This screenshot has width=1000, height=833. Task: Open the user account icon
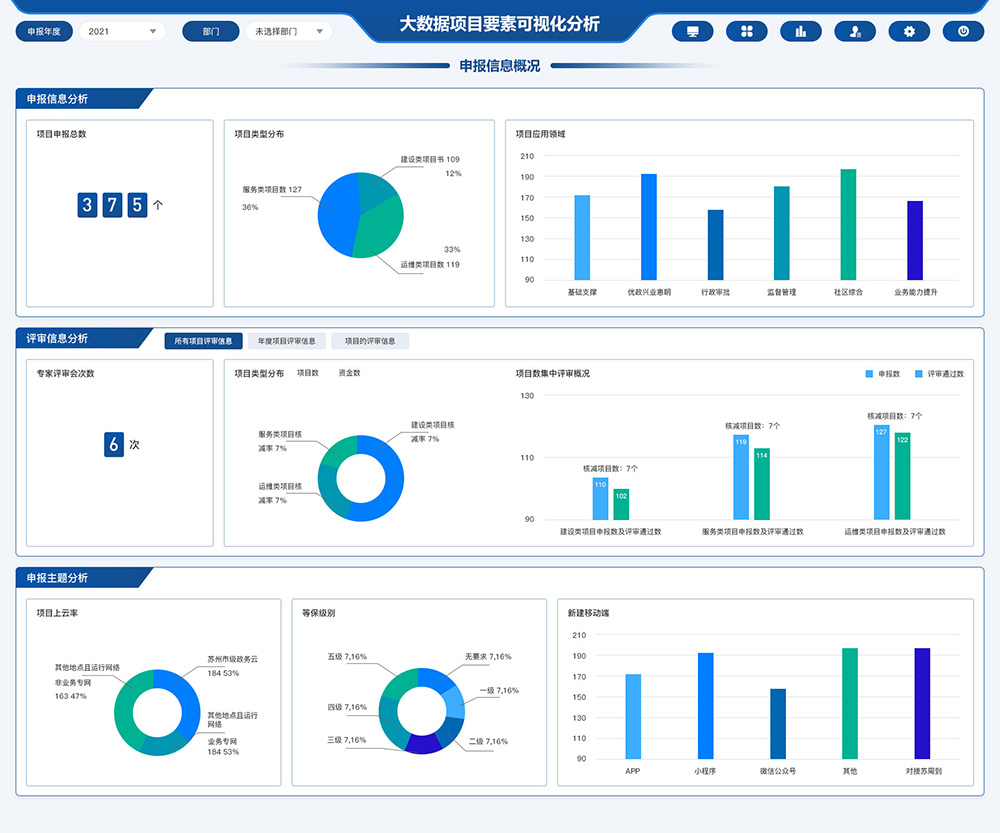855,31
